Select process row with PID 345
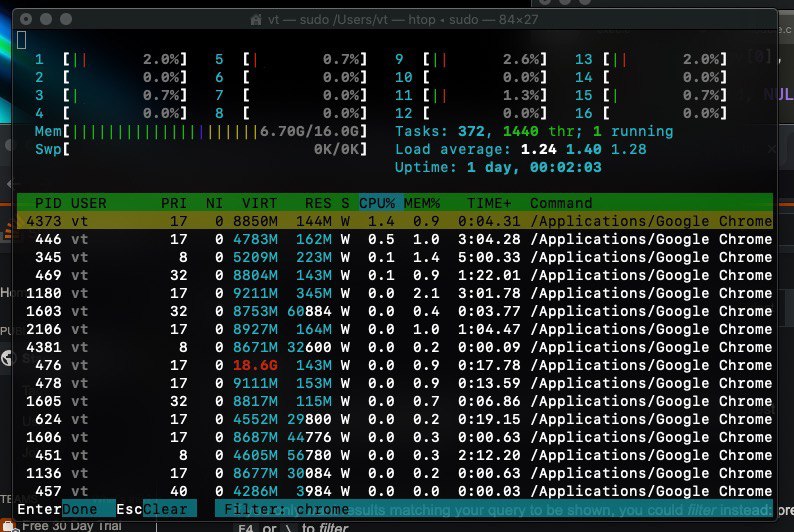 point(395,257)
